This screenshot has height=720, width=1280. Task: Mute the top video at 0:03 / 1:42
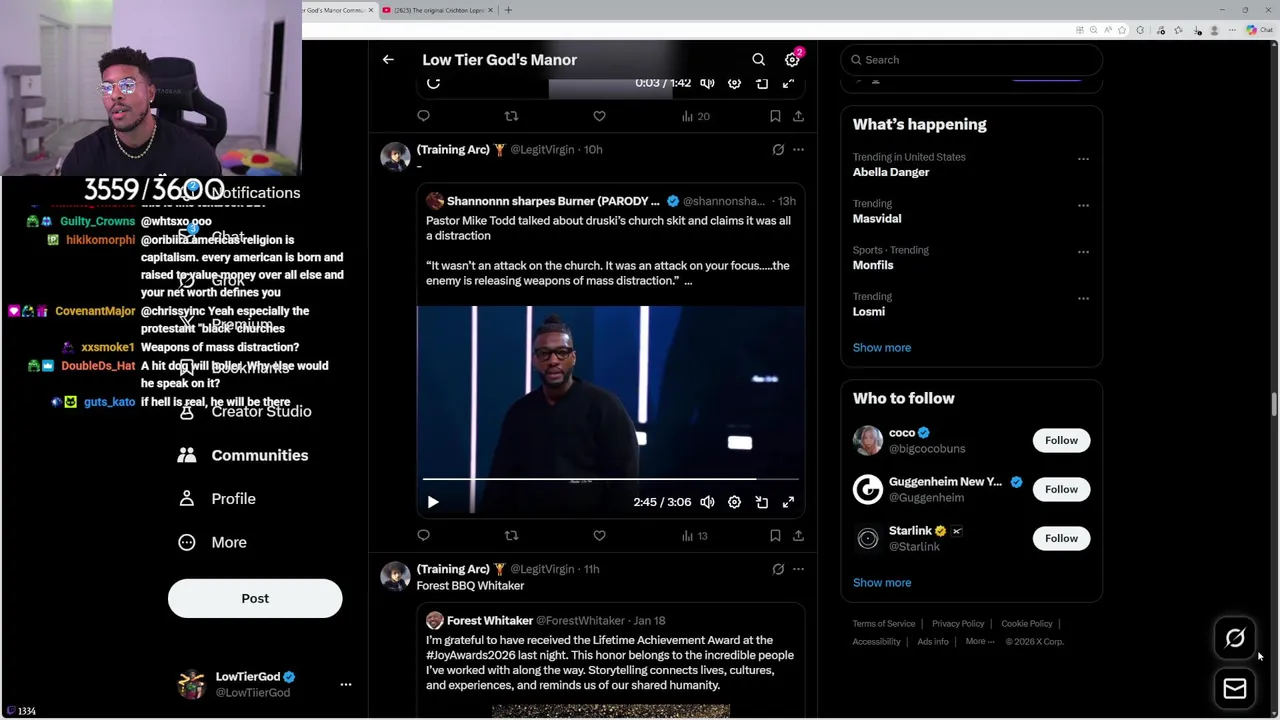(x=707, y=83)
